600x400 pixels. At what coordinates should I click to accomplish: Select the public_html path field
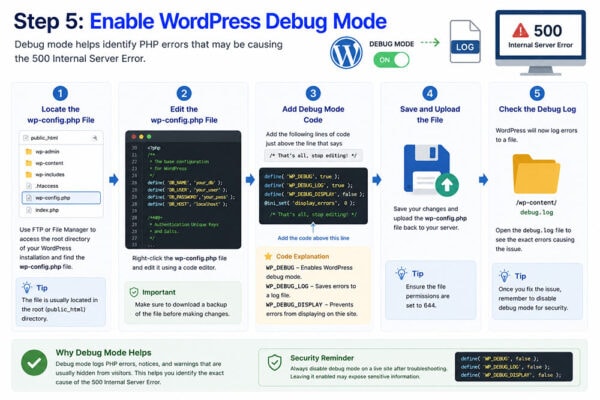61,138
